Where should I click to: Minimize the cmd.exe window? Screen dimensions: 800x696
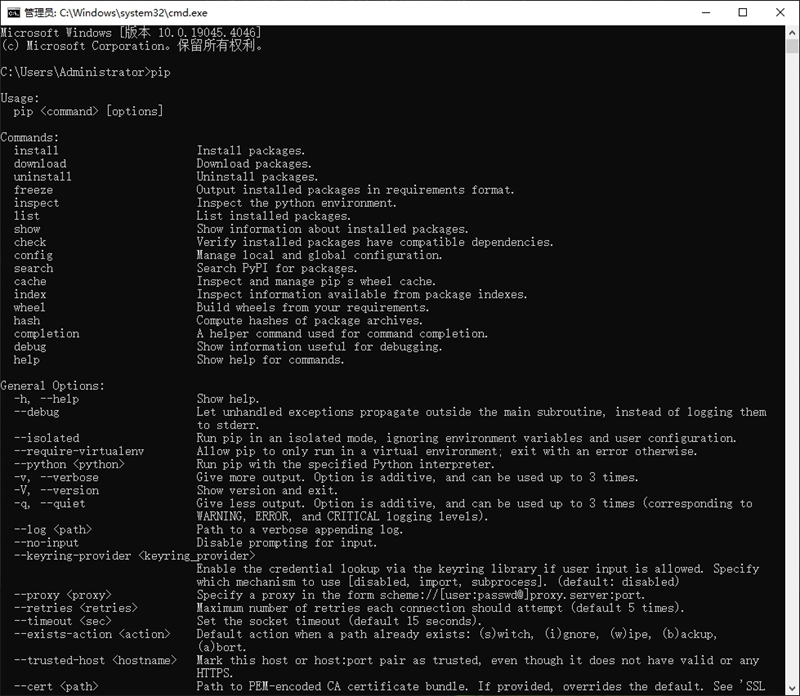(706, 13)
